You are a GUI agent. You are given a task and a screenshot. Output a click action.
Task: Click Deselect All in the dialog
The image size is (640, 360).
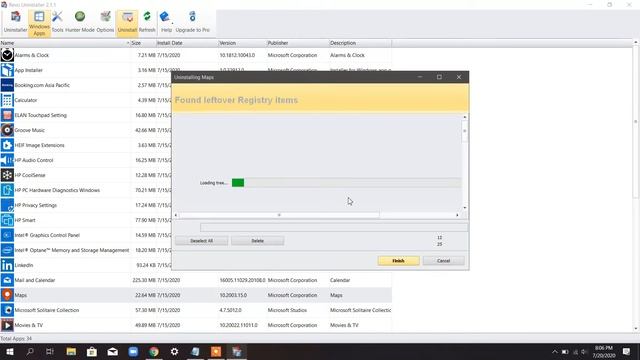(202, 241)
